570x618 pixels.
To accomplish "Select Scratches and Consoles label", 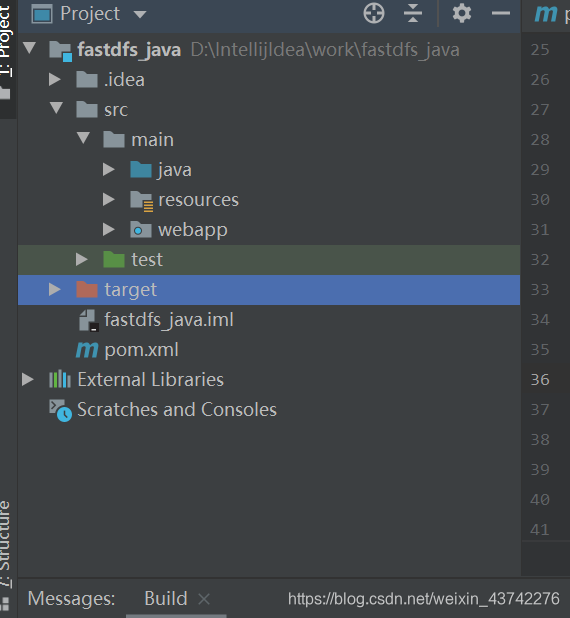I will pyautogui.click(x=177, y=410).
